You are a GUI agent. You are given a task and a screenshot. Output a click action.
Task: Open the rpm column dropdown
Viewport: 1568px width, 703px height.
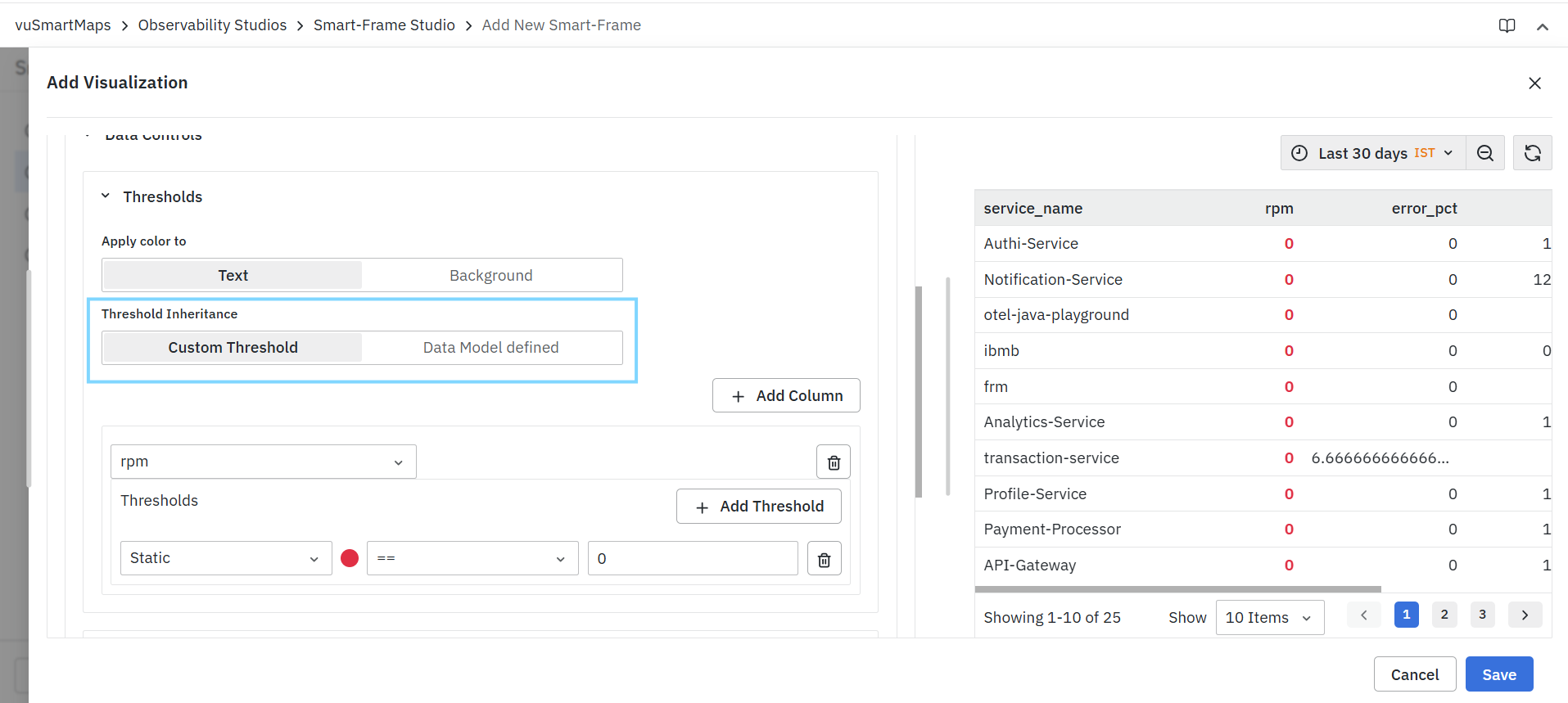coord(264,462)
